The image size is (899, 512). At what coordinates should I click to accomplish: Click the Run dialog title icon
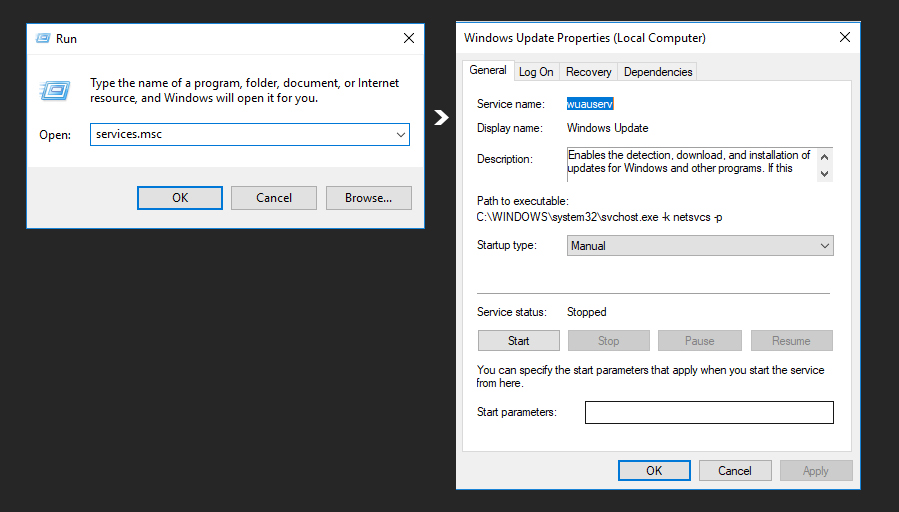43,38
